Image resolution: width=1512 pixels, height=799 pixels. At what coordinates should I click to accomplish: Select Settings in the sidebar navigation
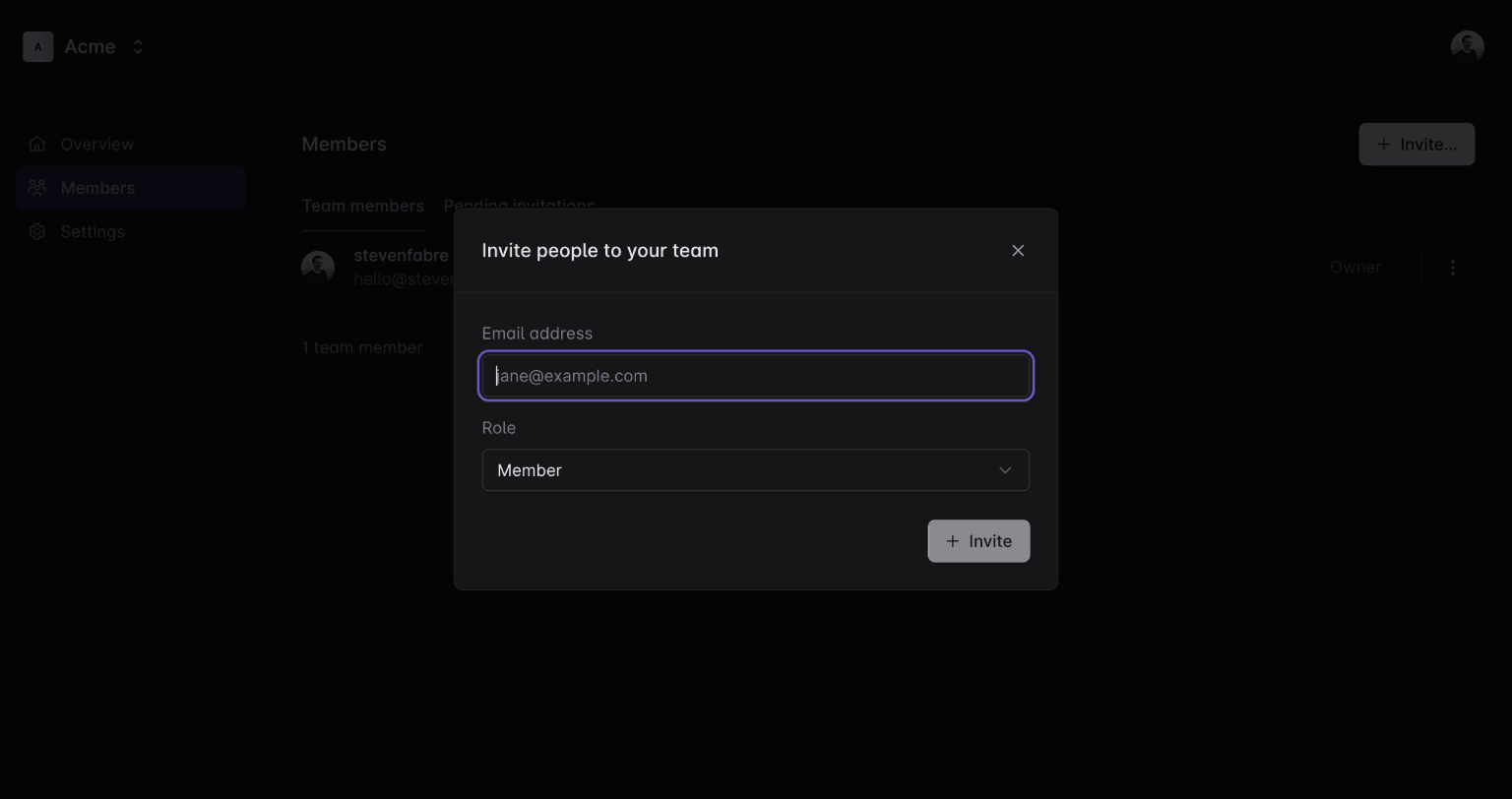pyautogui.click(x=93, y=231)
